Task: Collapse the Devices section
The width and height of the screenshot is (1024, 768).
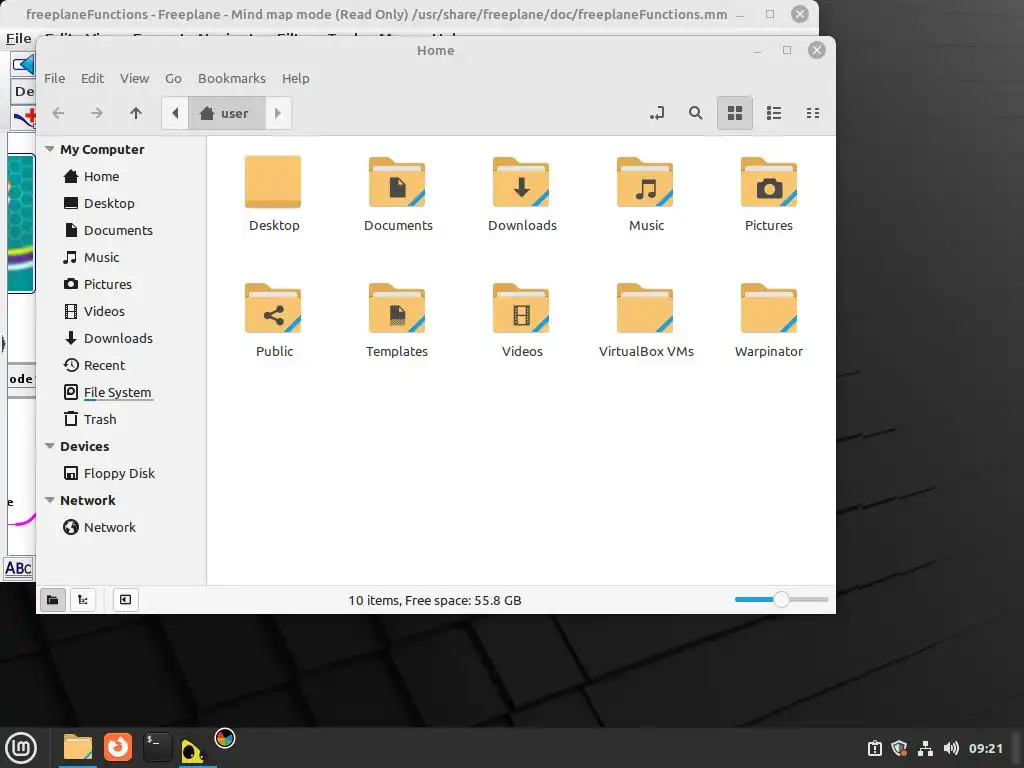Action: click(x=49, y=446)
